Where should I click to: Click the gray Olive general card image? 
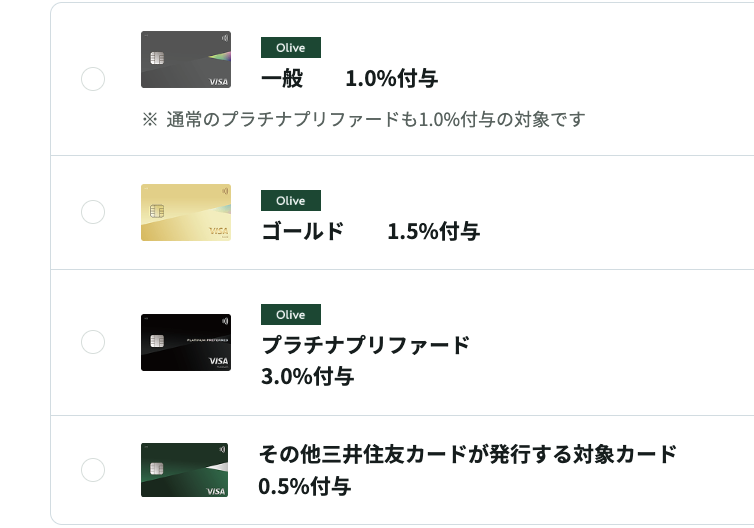[x=186, y=59]
